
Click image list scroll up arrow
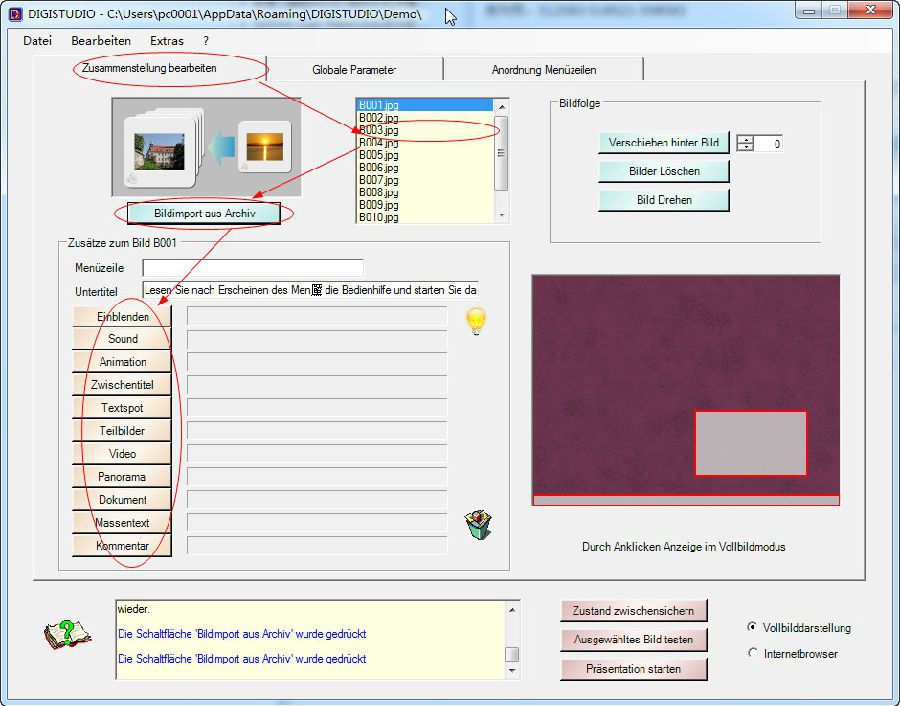[x=502, y=106]
